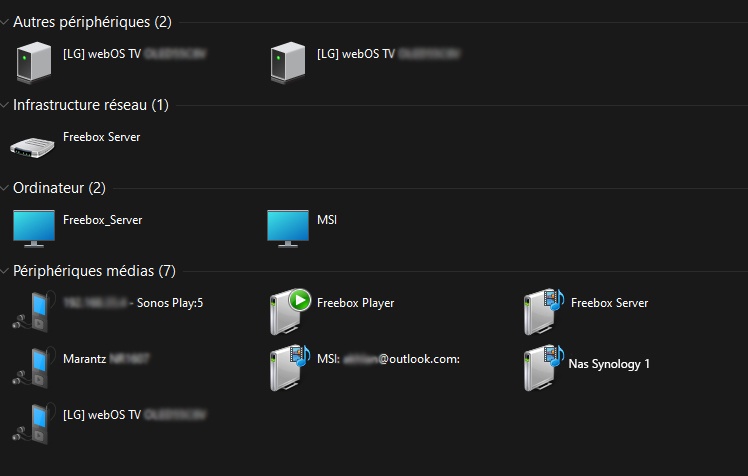Click the 'Ordinateur (2)' heading text
This screenshot has height=476, width=748.
59,188
